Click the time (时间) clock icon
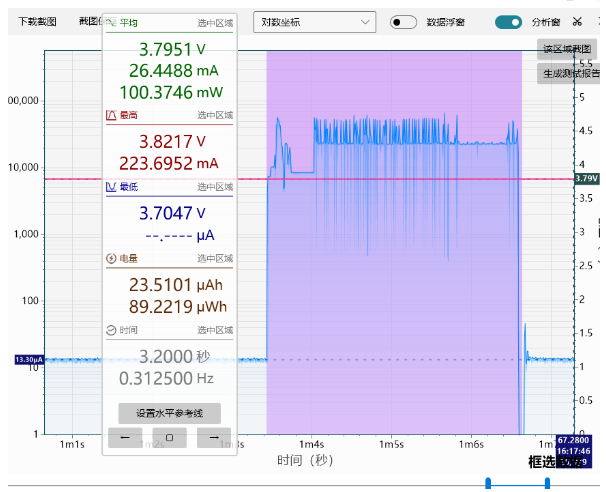This screenshot has height=492, width=606. tap(111, 330)
